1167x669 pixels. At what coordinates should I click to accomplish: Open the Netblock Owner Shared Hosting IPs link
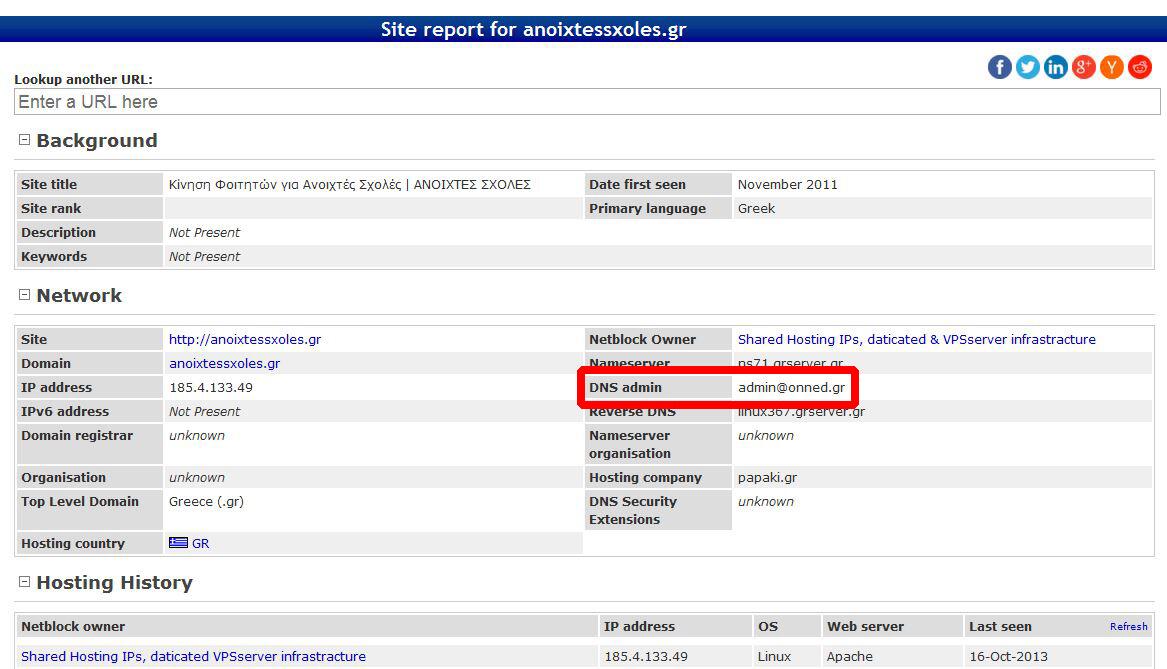[916, 339]
